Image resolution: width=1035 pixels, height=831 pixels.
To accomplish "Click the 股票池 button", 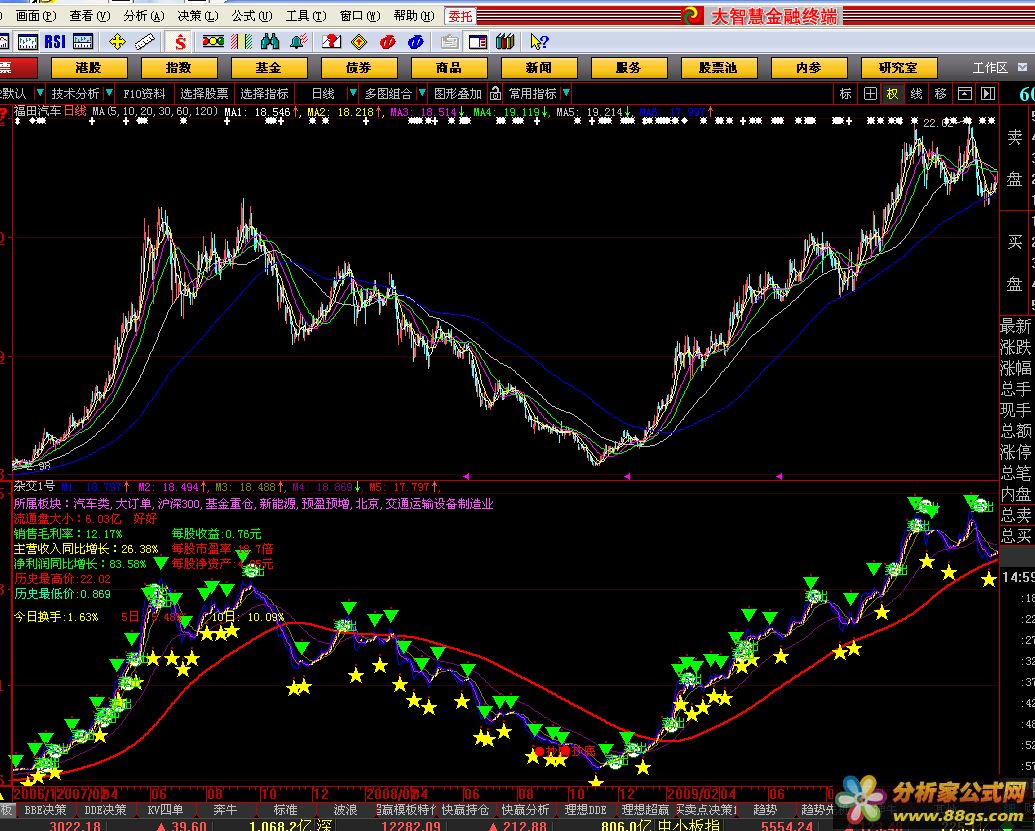I will pyautogui.click(x=719, y=67).
